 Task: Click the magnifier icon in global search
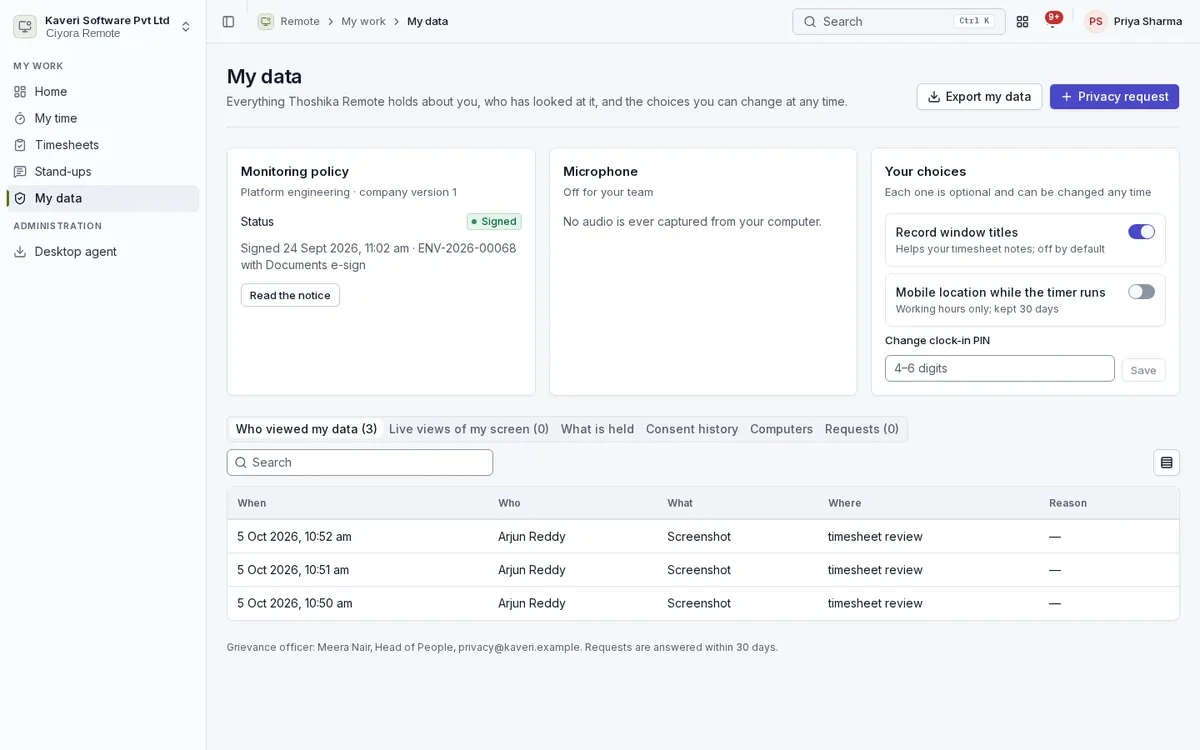pos(810,21)
